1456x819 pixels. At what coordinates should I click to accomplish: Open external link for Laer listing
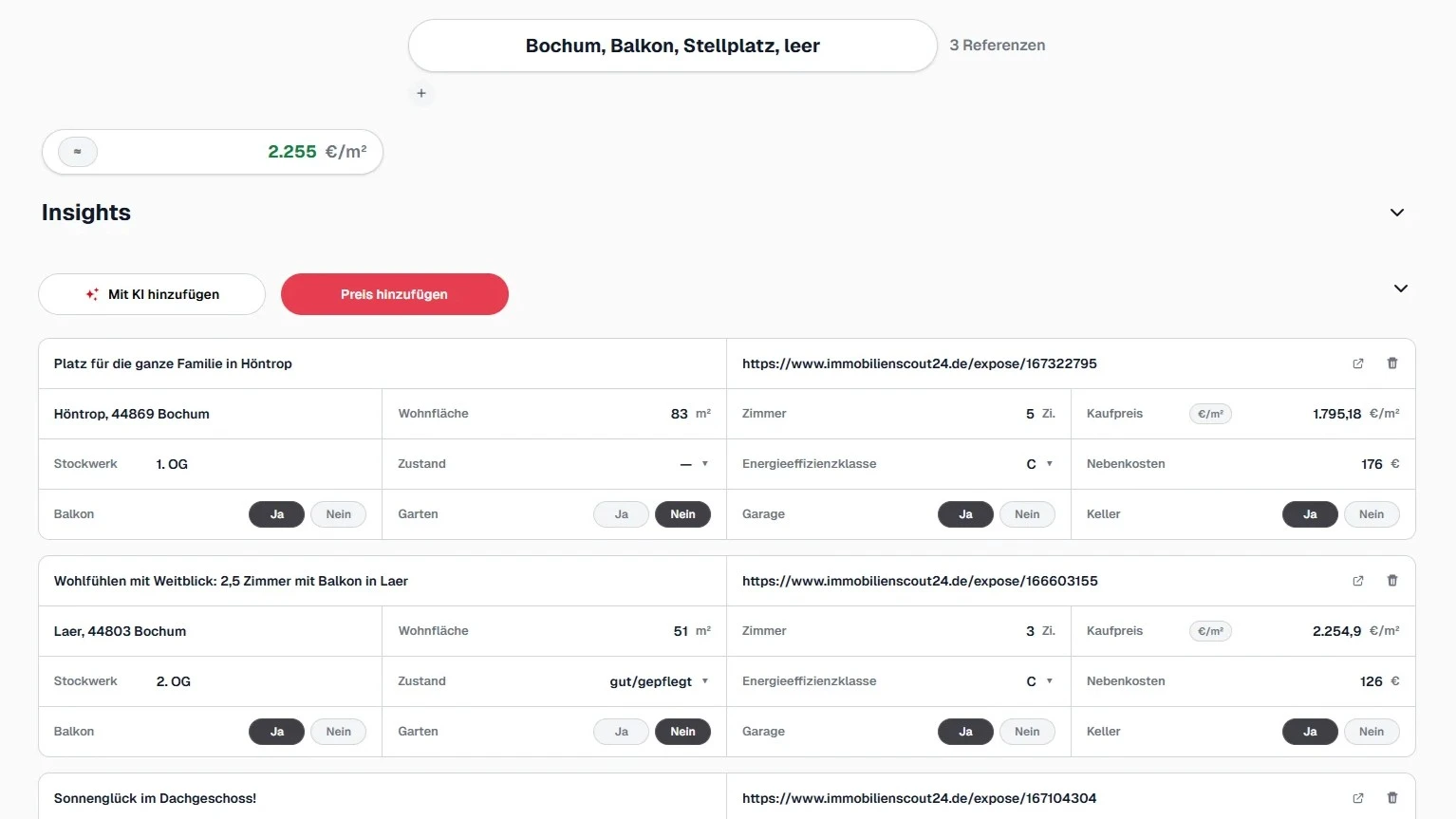click(1358, 581)
